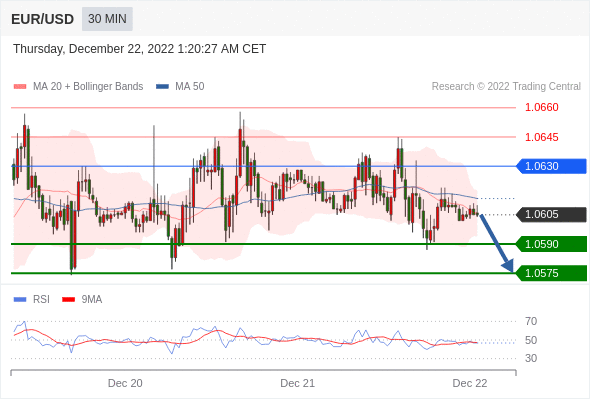Click the 1.0660 resistance price label

[x=541, y=107]
